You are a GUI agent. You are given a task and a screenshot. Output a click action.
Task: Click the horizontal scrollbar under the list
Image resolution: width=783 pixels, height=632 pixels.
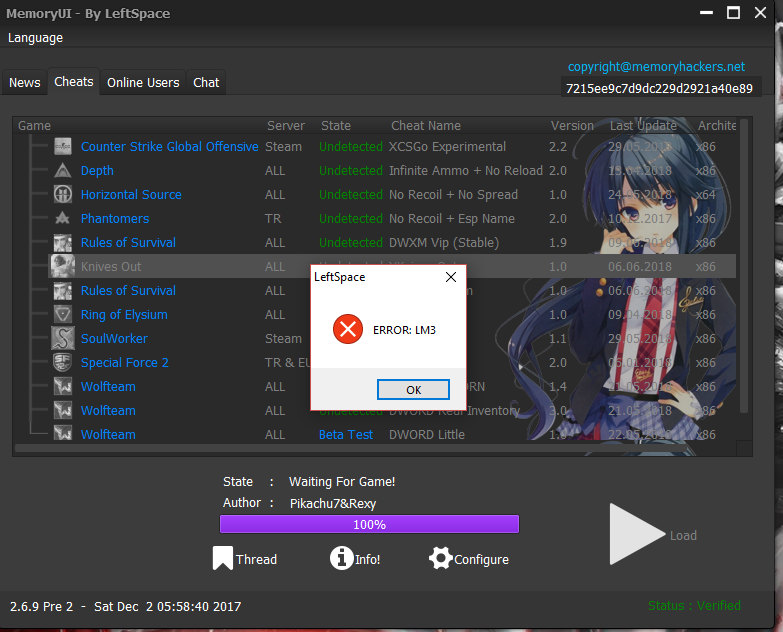pyautogui.click(x=350, y=448)
